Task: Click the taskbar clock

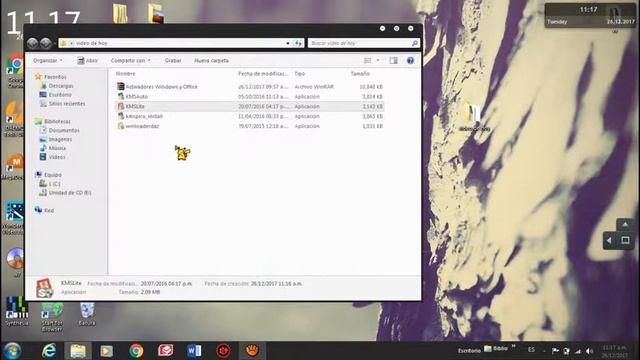Action: coord(615,351)
